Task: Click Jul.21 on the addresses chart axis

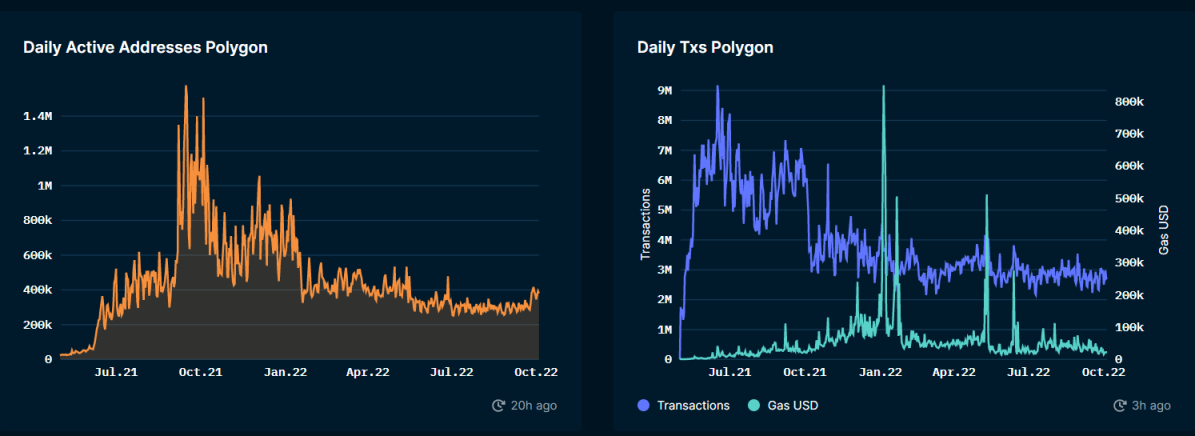Action: tap(116, 372)
